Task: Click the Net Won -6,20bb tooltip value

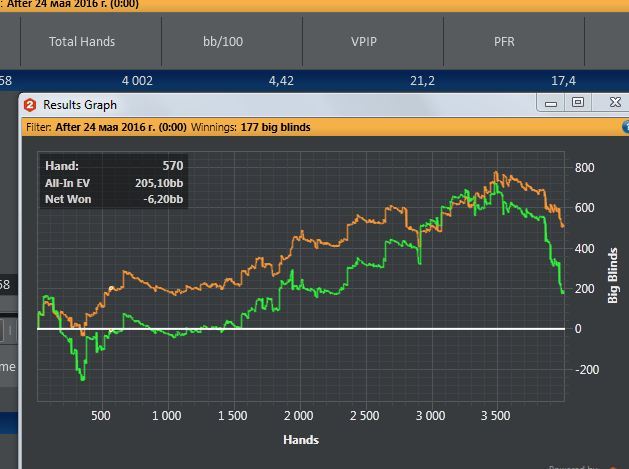Action: (163, 199)
